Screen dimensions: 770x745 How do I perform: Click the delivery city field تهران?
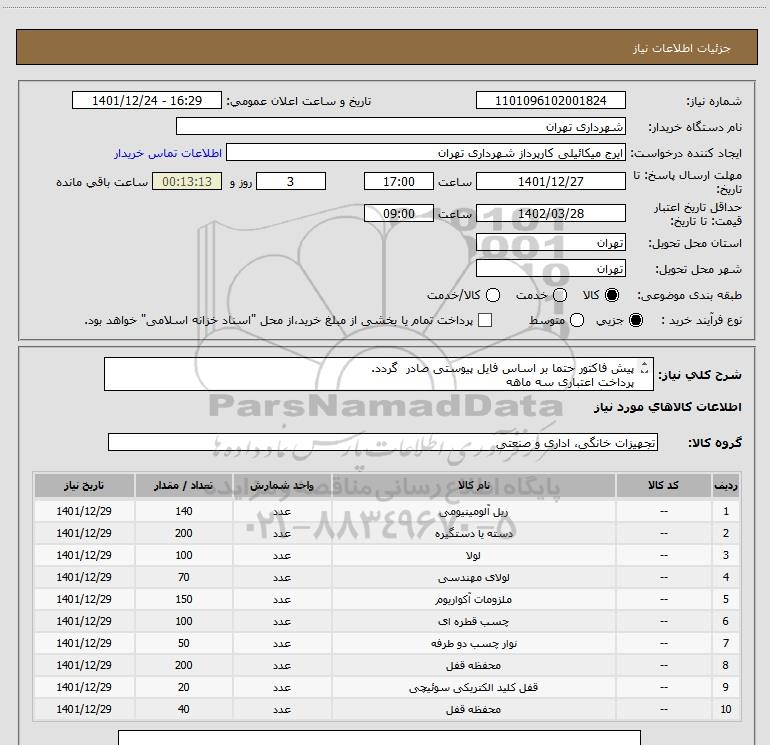[550, 269]
